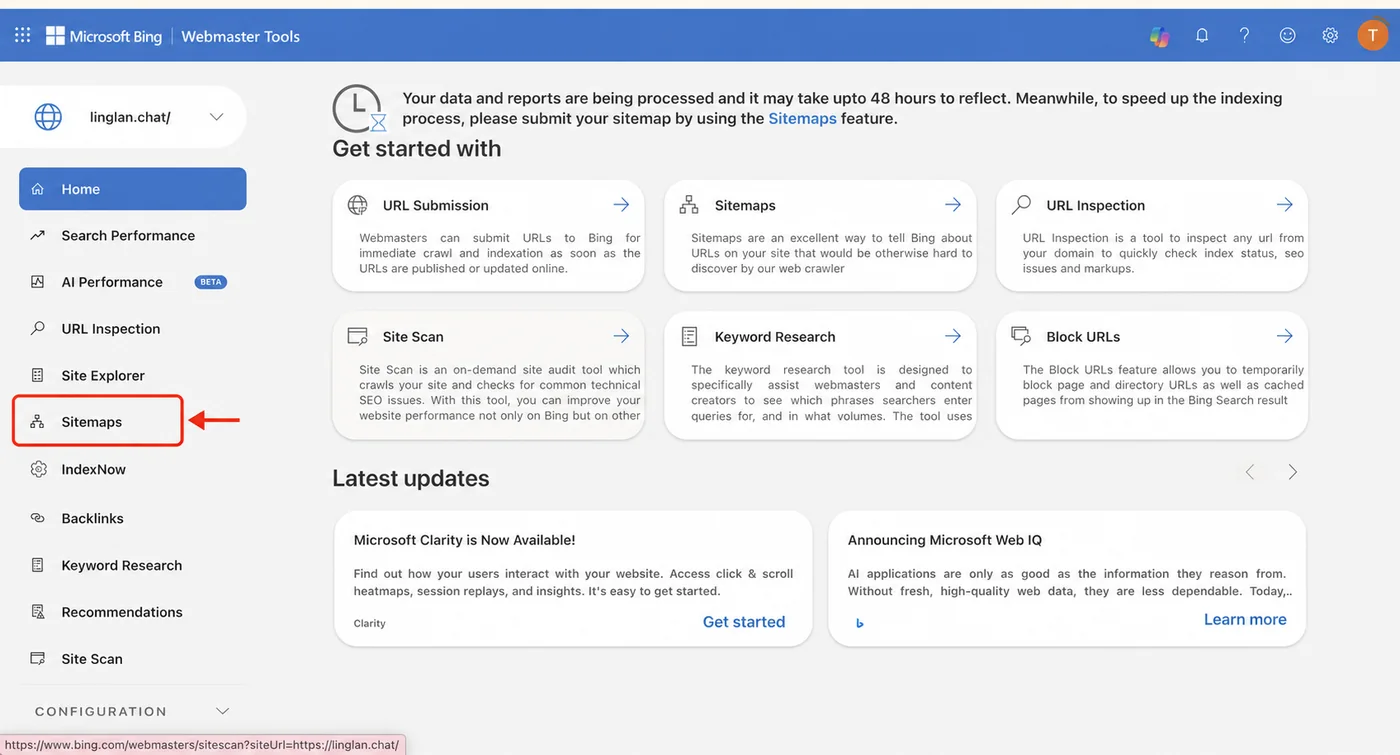Image resolution: width=1400 pixels, height=755 pixels.
Task: Click the AI Performance chart icon
Action: tap(37, 282)
